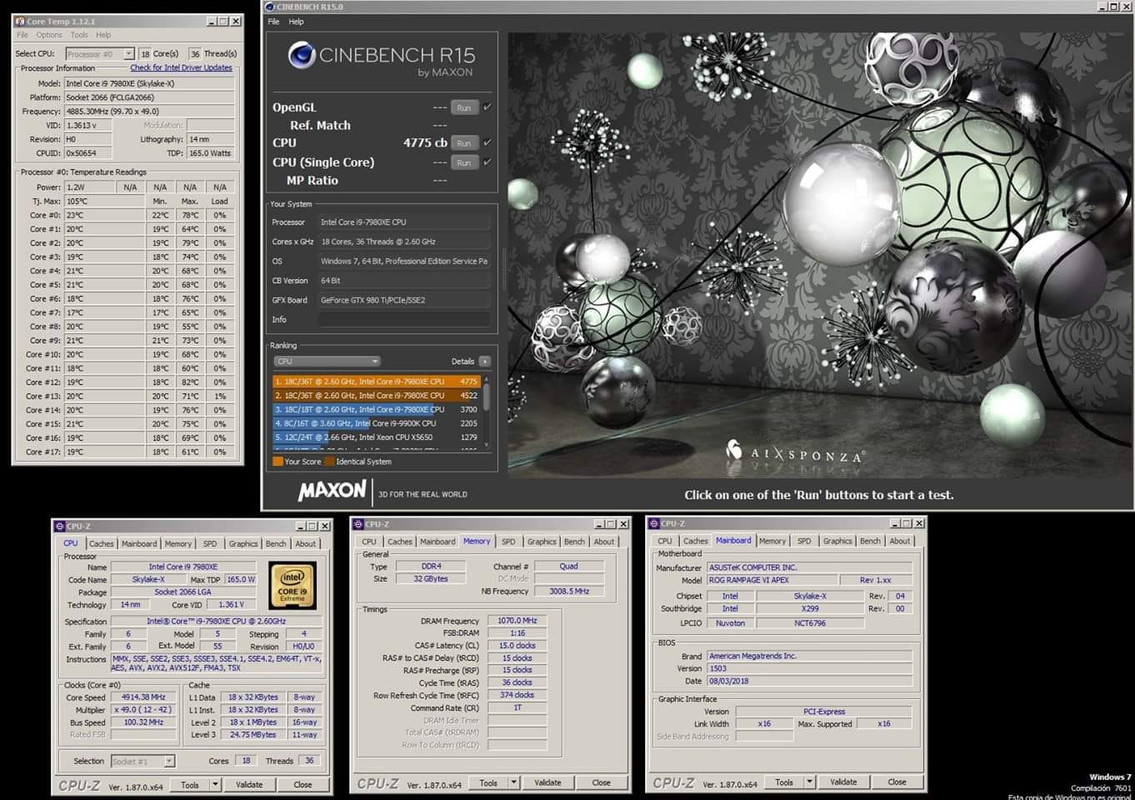1135x800 pixels.
Task: Open Caches tab in left CPU-Z window
Action: click(x=101, y=544)
